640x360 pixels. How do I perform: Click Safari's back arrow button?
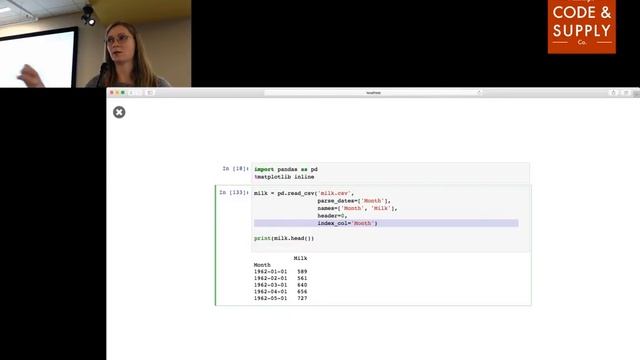pyautogui.click(x=131, y=93)
